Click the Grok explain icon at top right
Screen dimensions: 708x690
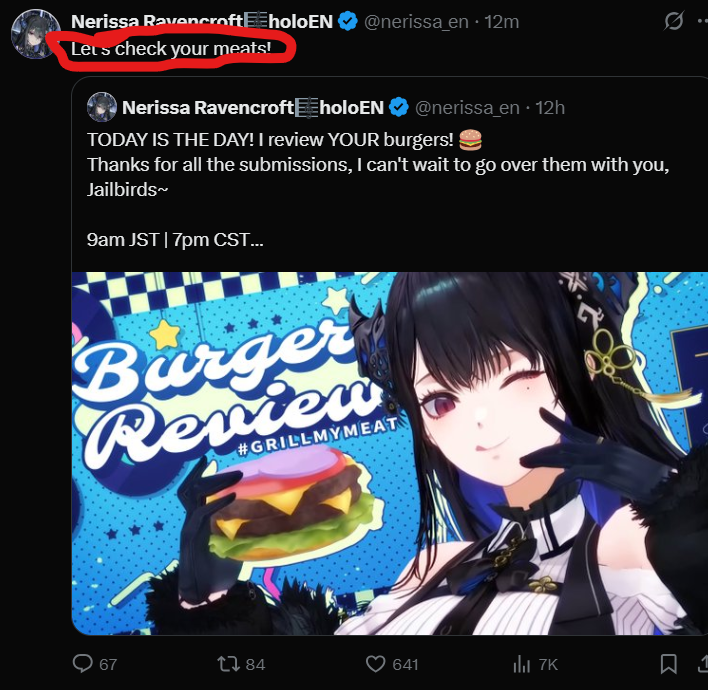[x=673, y=21]
